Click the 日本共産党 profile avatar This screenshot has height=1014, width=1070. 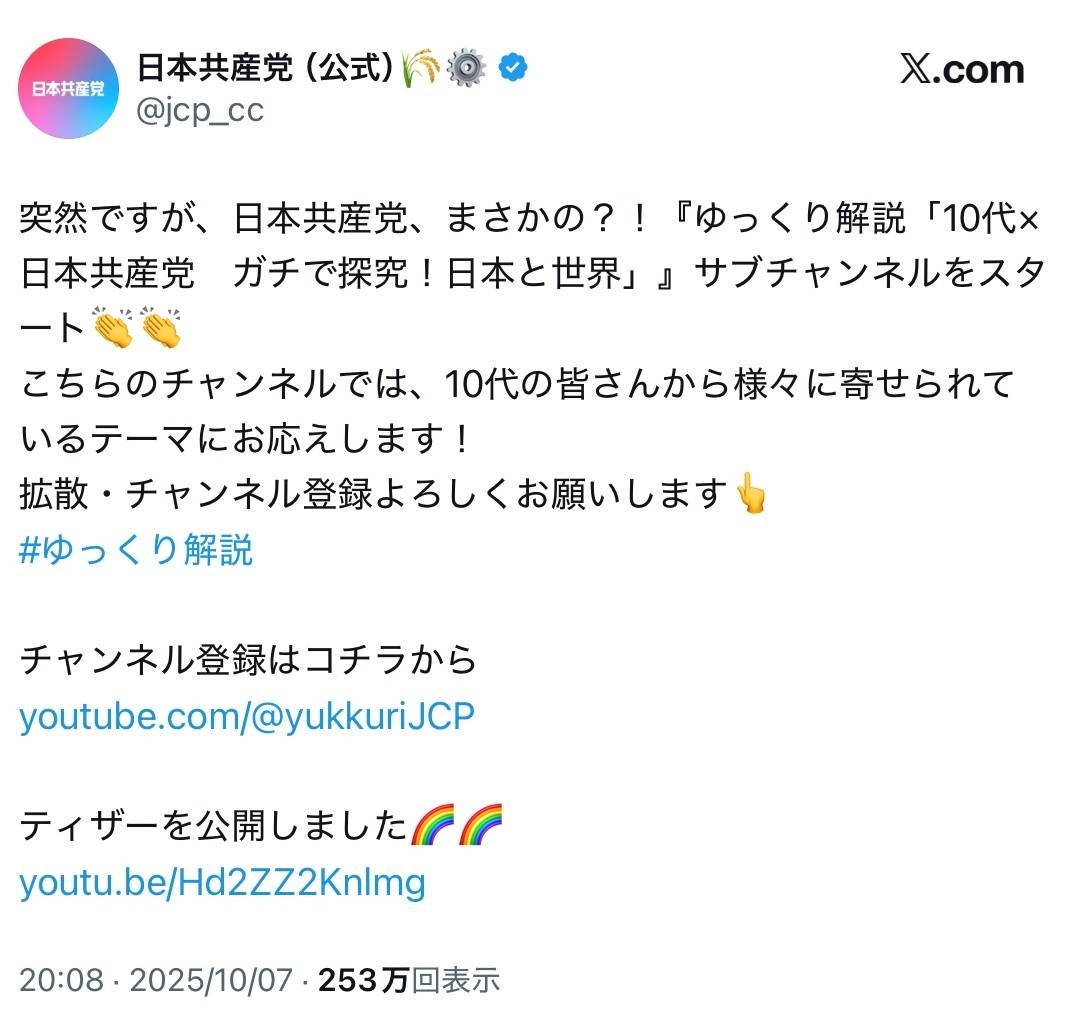[69, 88]
